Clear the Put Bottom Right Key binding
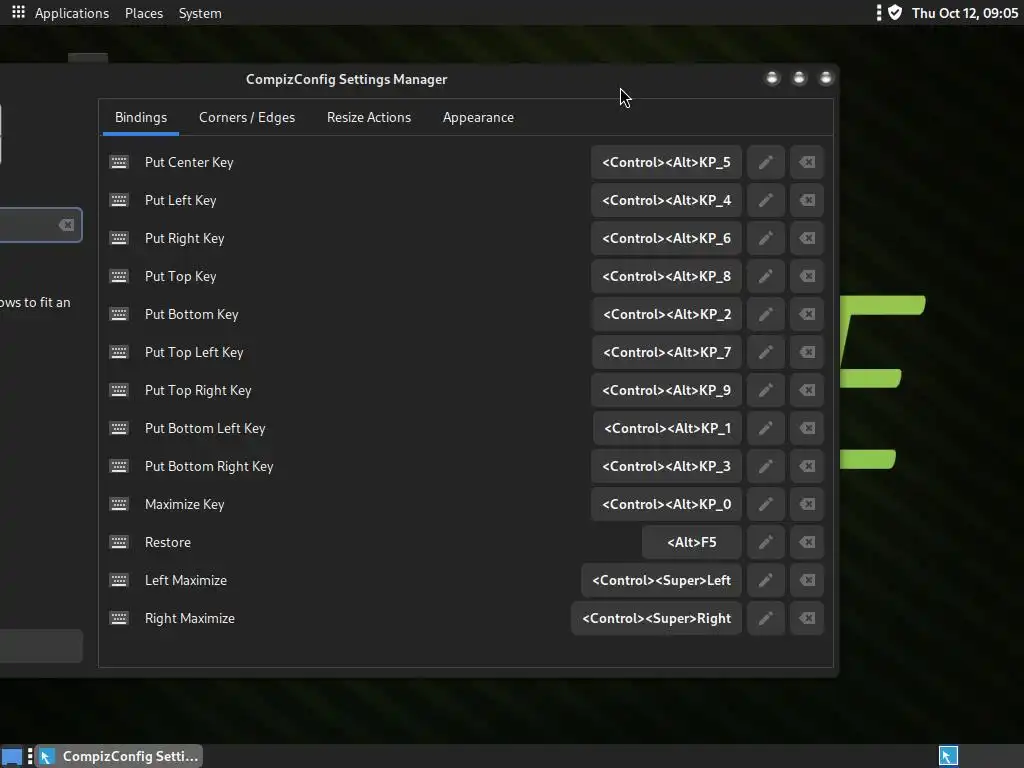1024x768 pixels. pyautogui.click(x=807, y=466)
